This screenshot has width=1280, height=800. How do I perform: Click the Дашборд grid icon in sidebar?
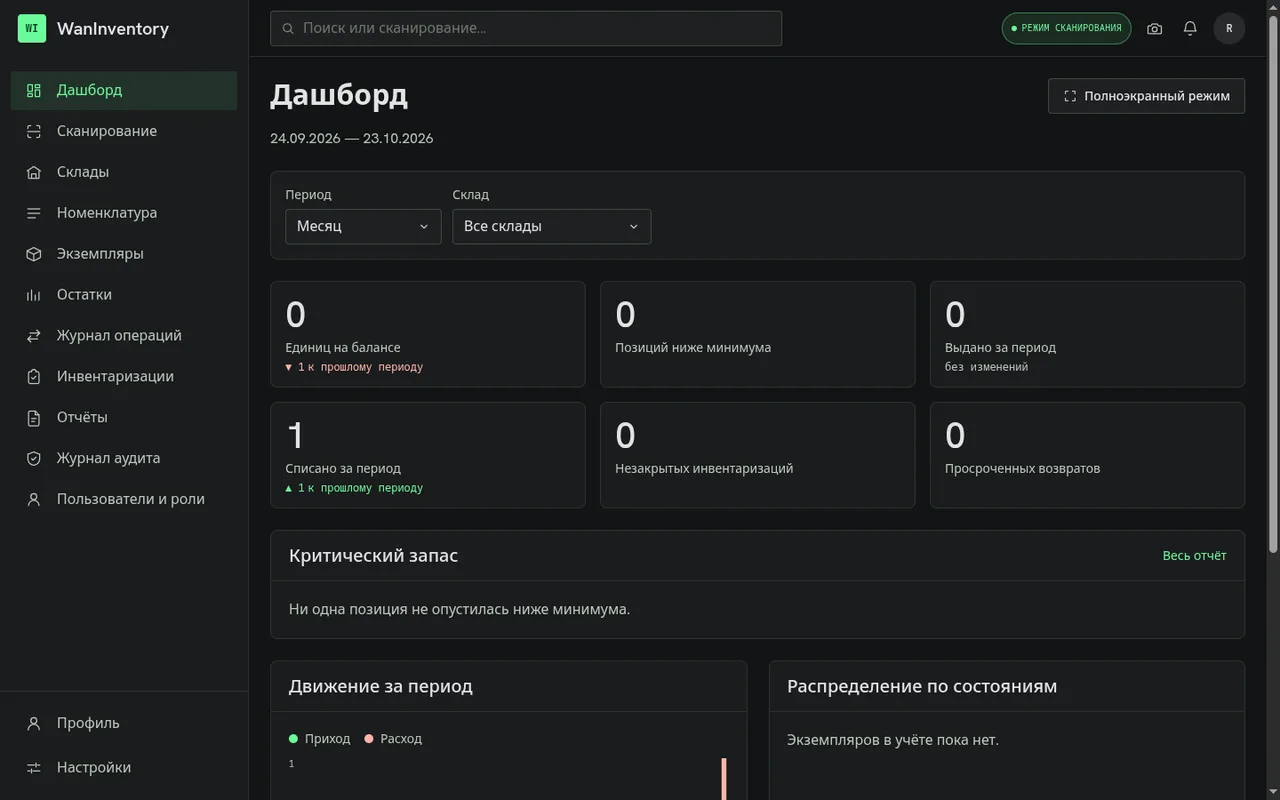(x=34, y=90)
